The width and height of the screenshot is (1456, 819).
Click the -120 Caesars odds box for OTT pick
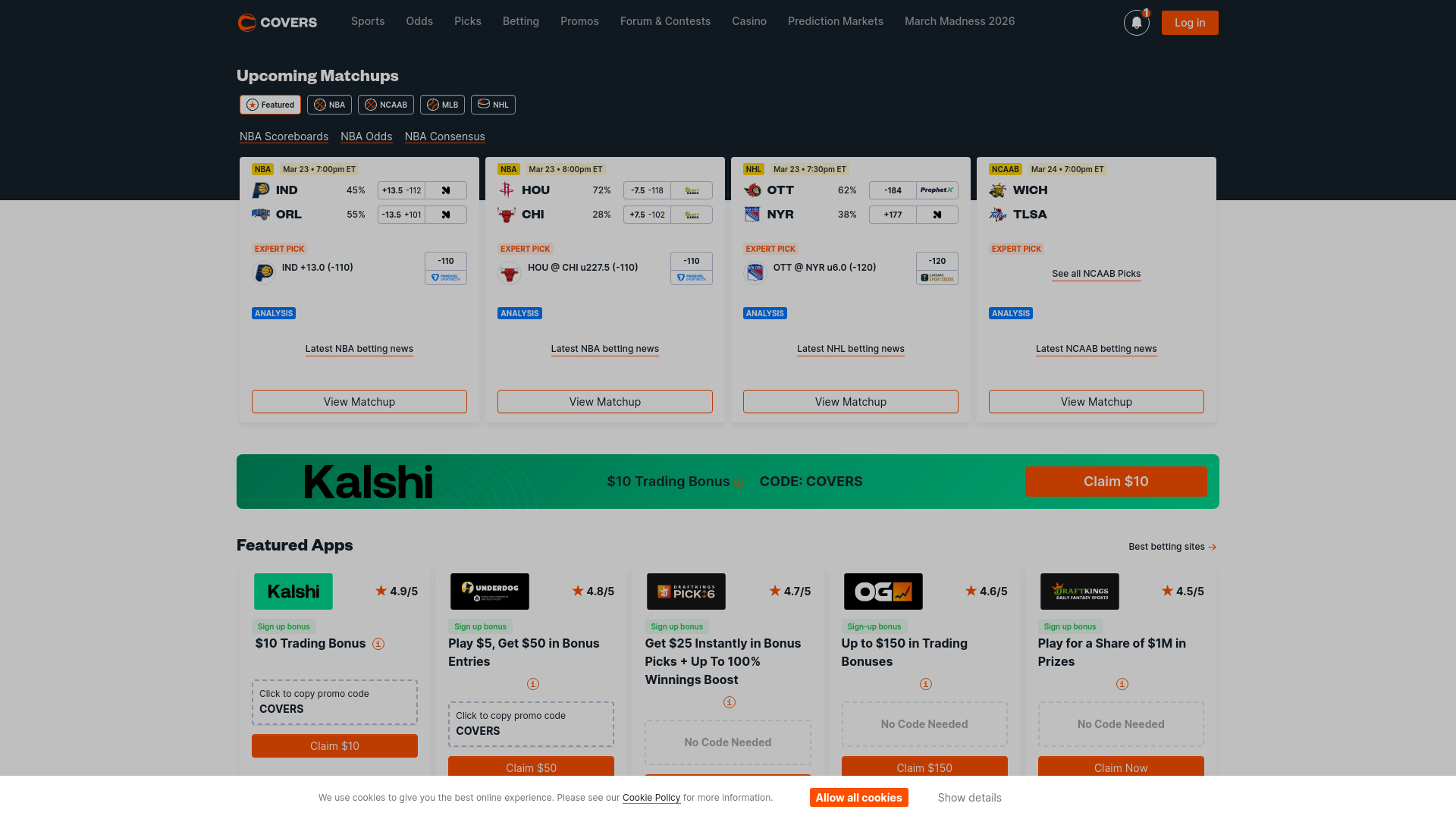pyautogui.click(x=937, y=268)
